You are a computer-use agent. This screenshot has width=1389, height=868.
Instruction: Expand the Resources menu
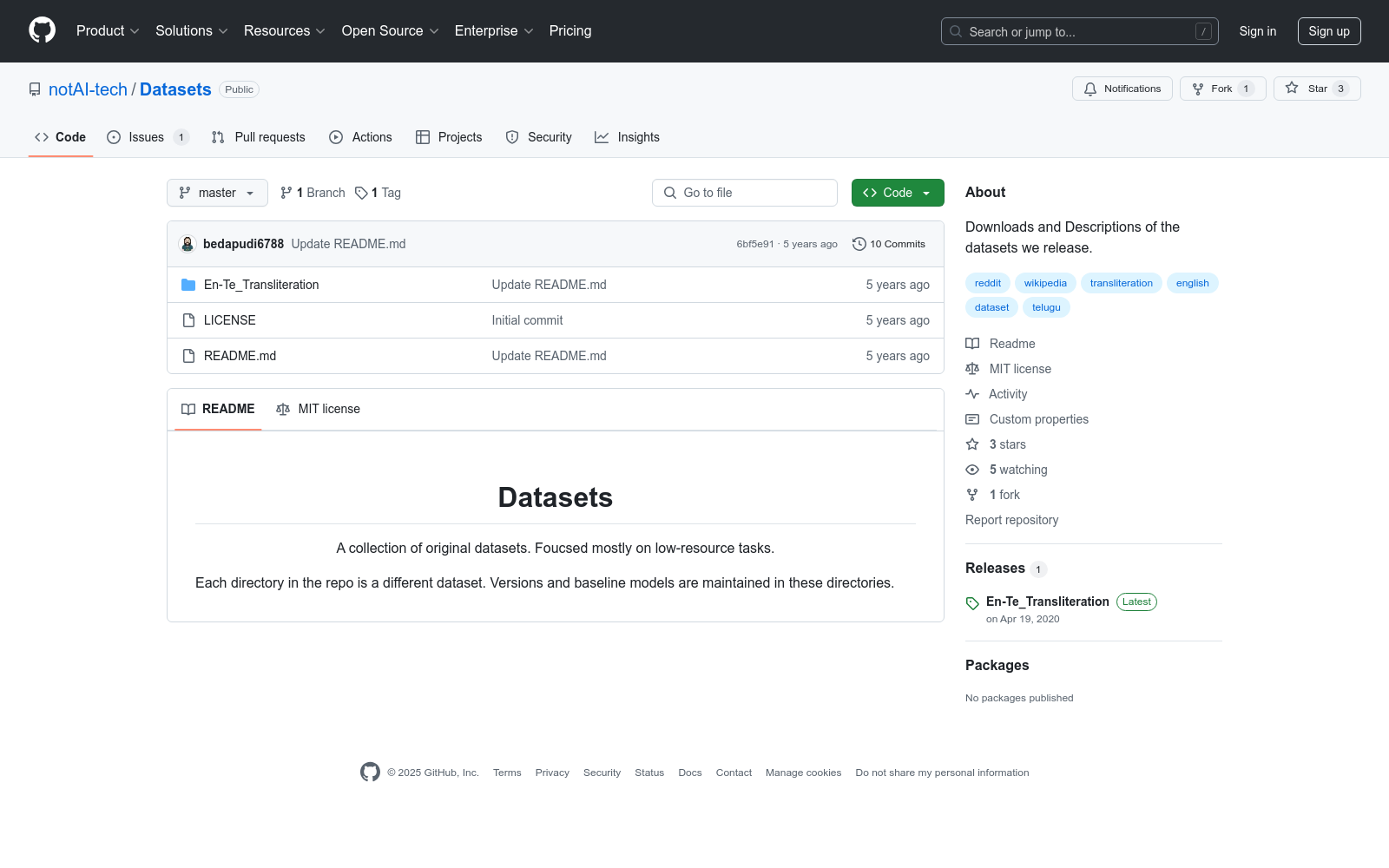pos(285,31)
